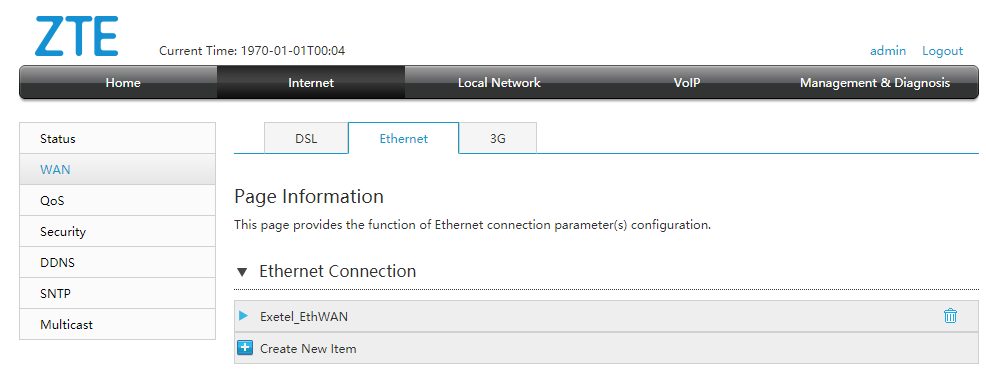This screenshot has width=986, height=384.
Task: Go to the DDNS sidebar page
Action: [x=118, y=262]
